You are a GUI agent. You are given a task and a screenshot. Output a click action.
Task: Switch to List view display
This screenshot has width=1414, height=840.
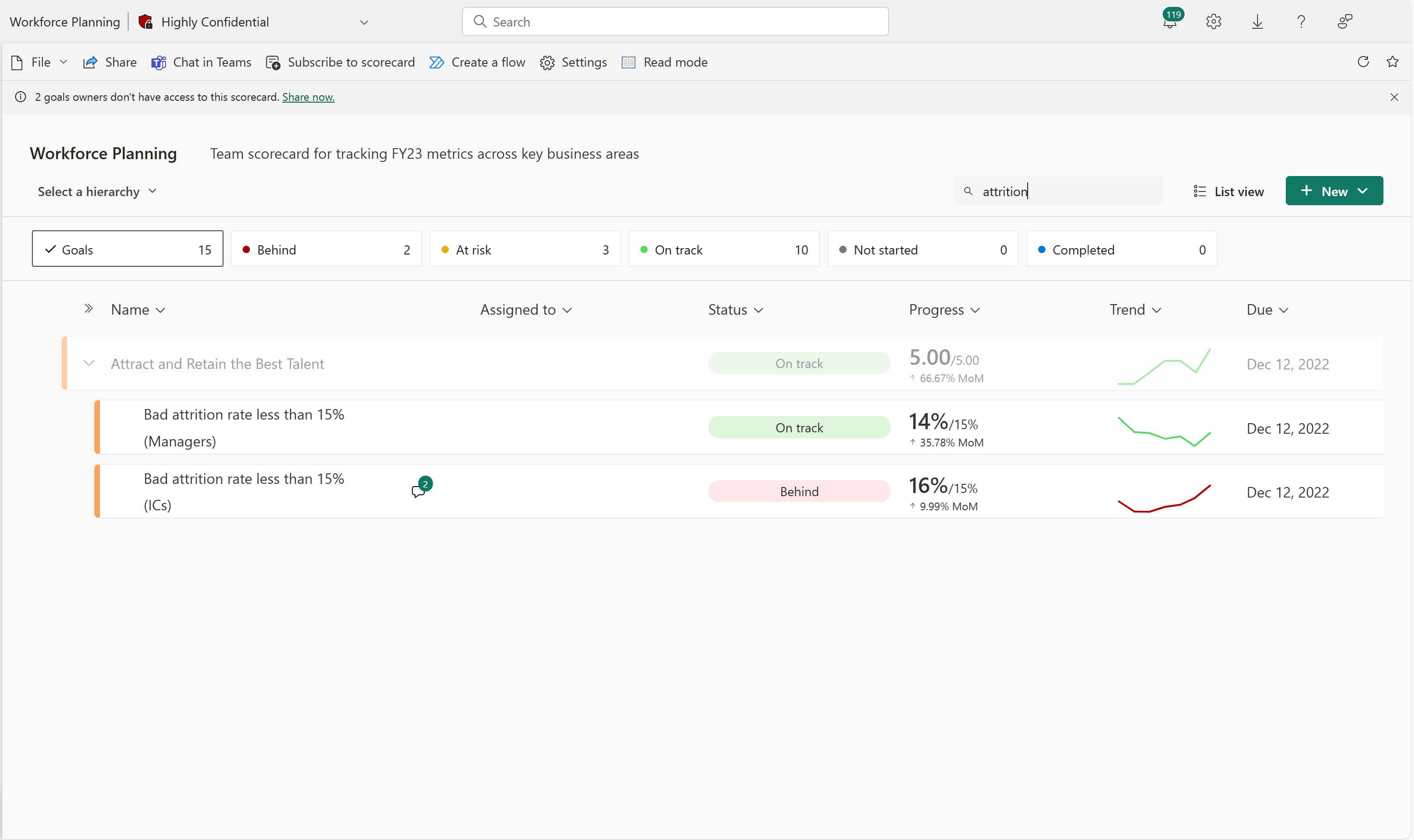point(1229,191)
